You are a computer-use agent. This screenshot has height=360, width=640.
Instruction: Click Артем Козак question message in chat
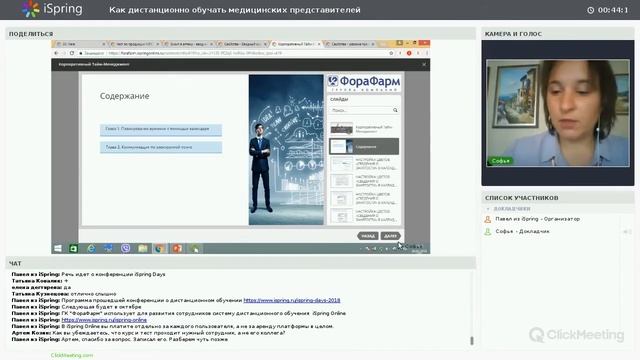[148, 333]
